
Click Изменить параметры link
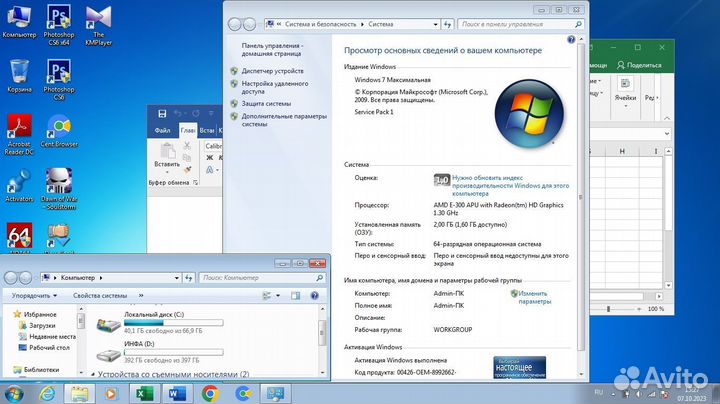coord(534,297)
